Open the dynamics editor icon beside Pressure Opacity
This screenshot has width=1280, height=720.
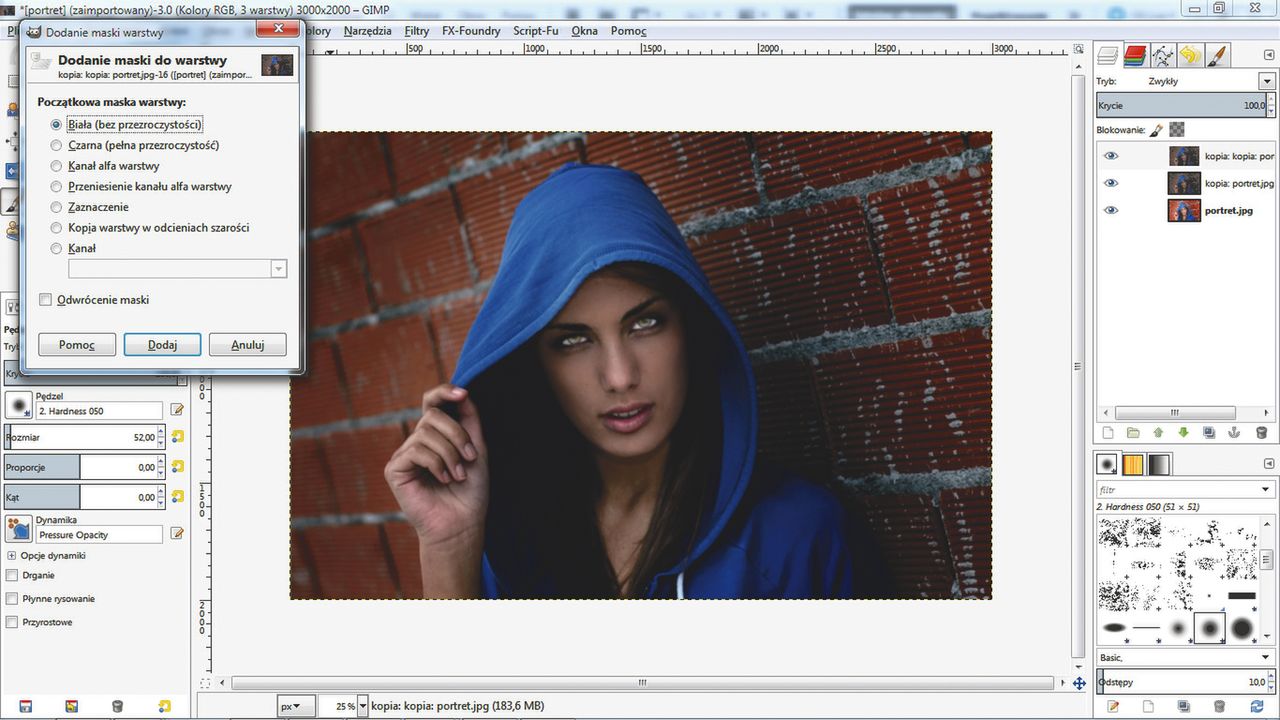point(178,534)
